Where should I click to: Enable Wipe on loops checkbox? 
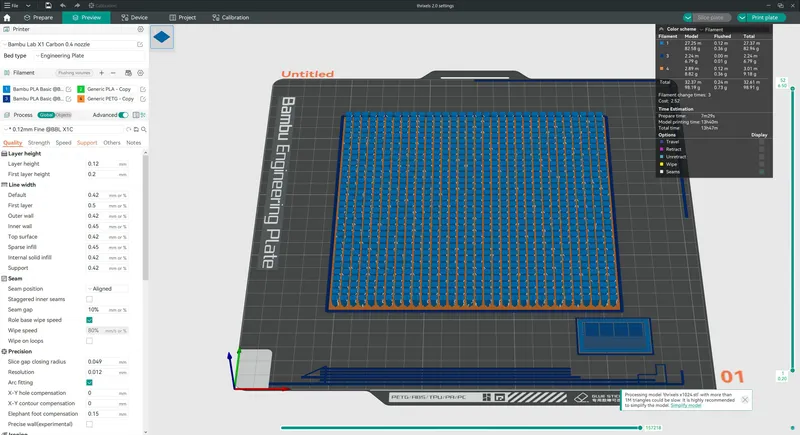(x=89, y=341)
